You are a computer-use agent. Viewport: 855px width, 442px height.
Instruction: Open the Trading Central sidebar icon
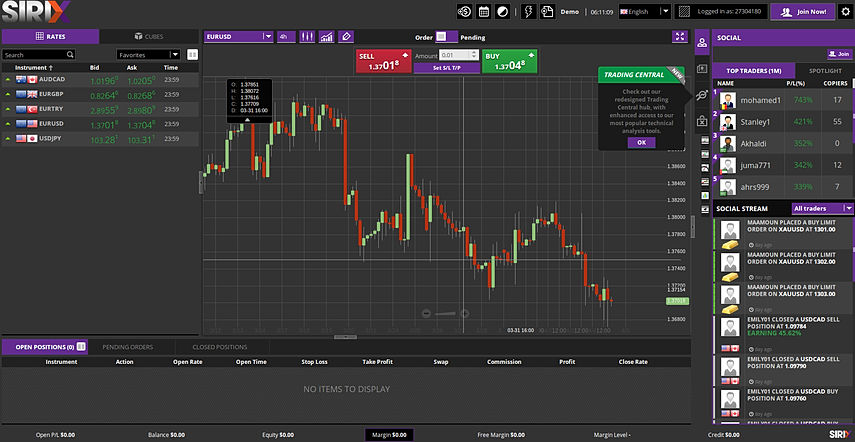tap(702, 95)
